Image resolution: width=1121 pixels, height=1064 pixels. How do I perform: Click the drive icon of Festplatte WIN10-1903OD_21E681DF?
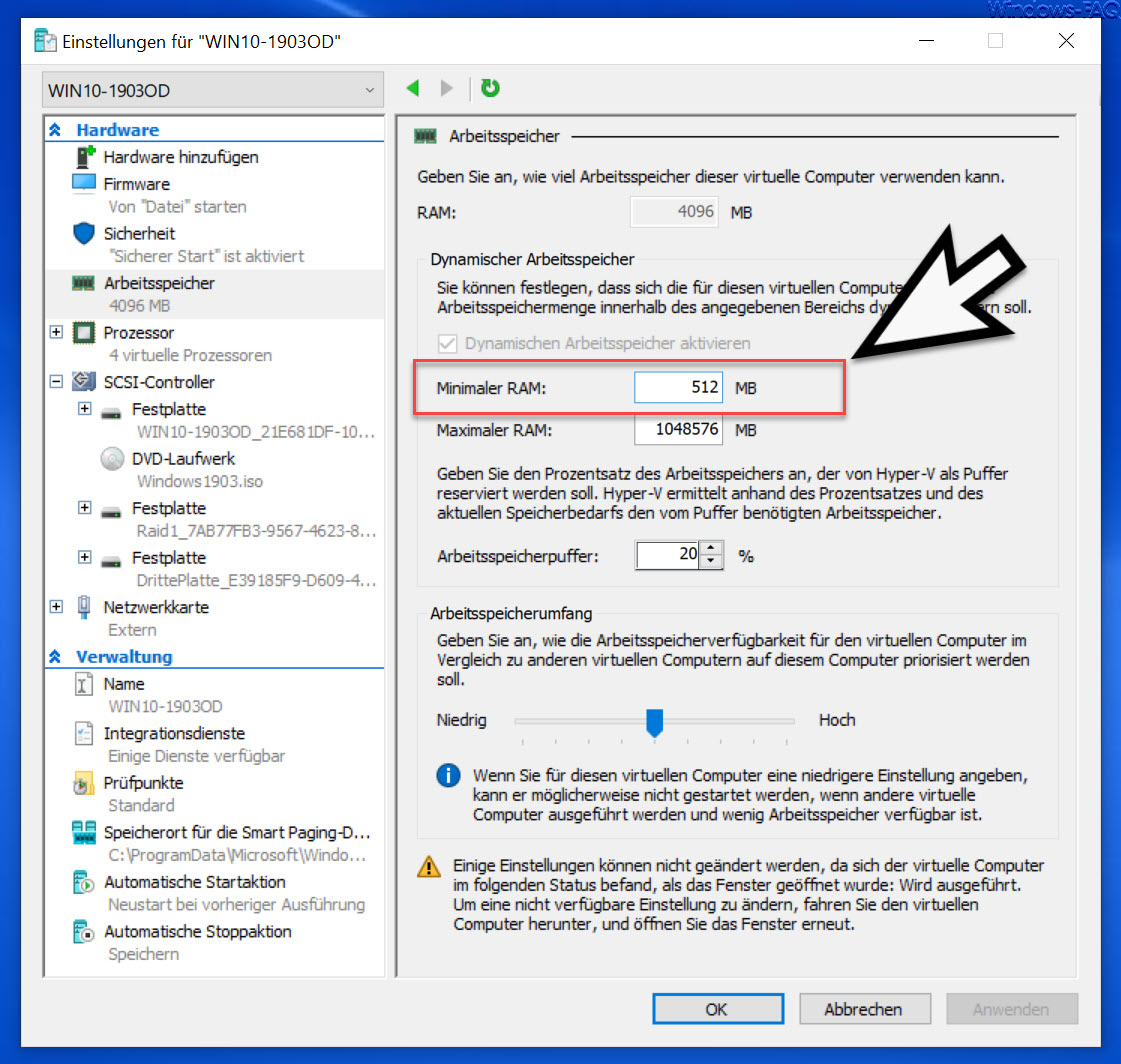point(111,413)
